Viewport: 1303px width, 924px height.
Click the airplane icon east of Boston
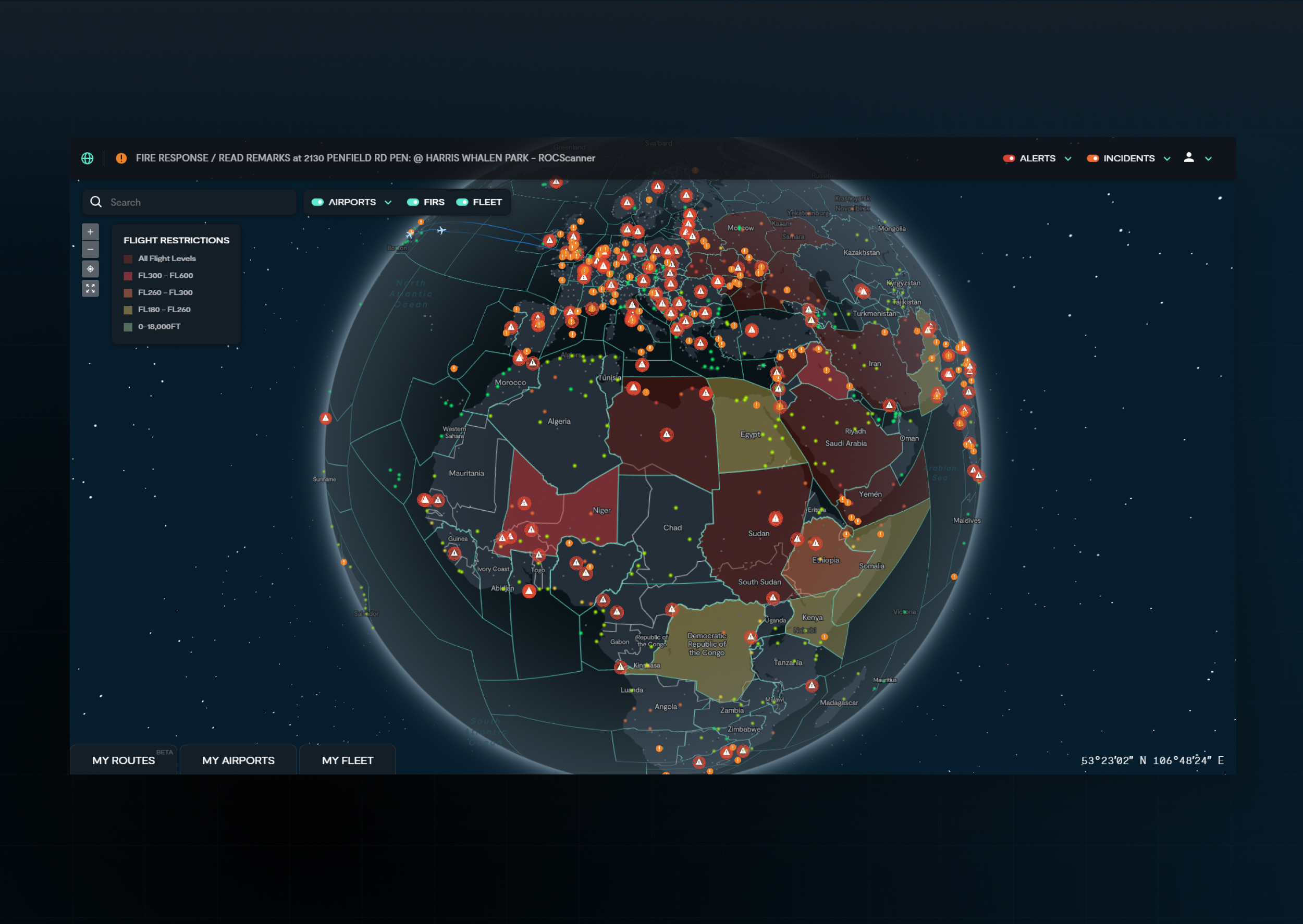tap(441, 230)
